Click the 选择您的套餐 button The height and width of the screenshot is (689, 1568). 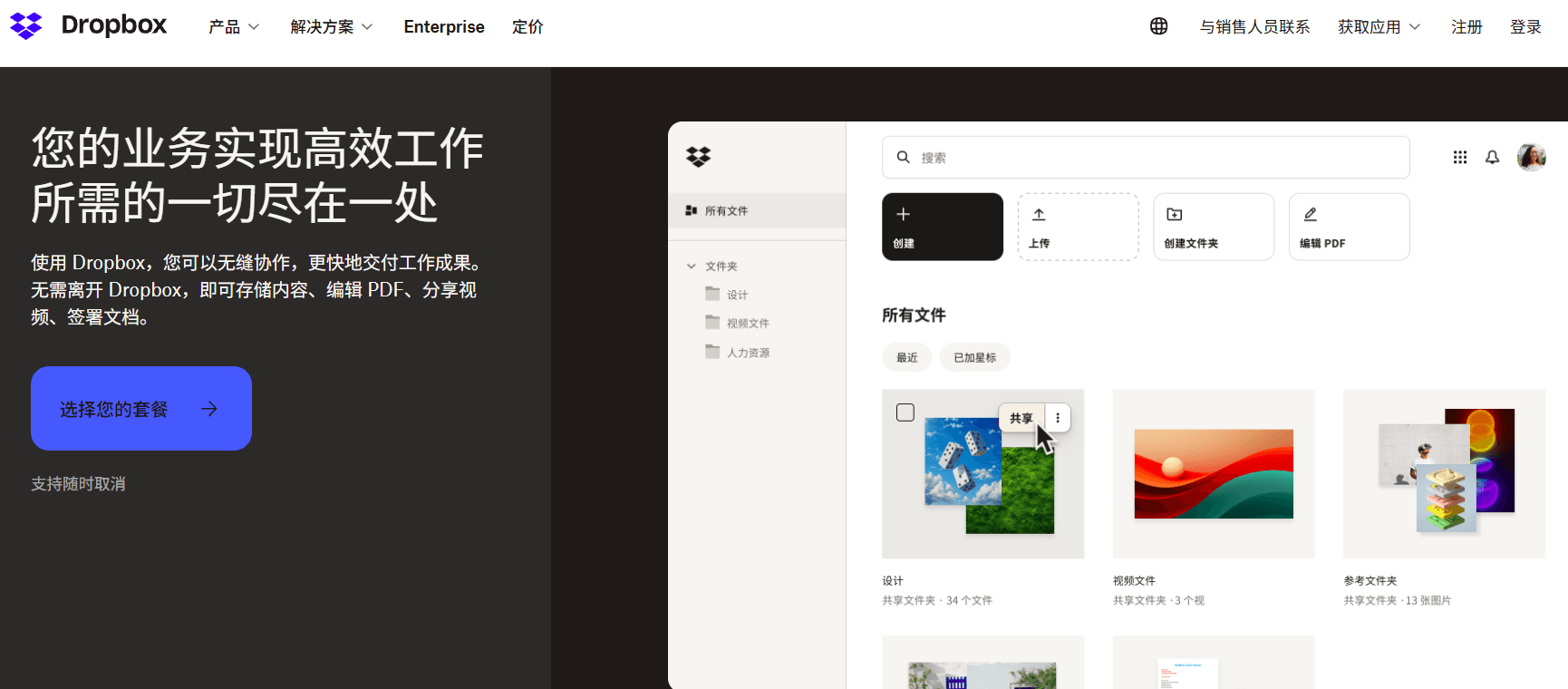[x=141, y=409]
